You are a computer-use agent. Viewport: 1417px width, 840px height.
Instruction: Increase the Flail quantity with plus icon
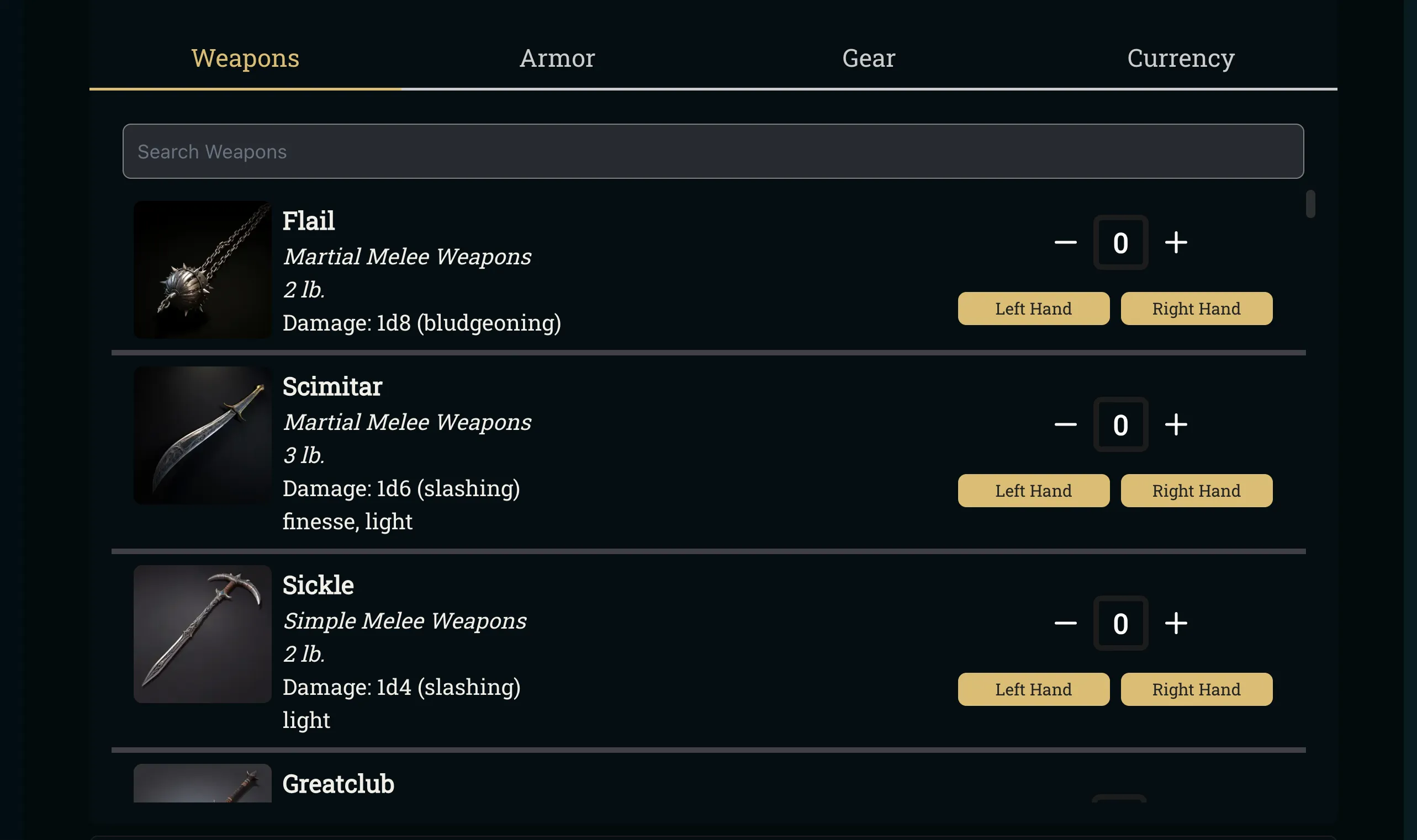pyautogui.click(x=1176, y=242)
